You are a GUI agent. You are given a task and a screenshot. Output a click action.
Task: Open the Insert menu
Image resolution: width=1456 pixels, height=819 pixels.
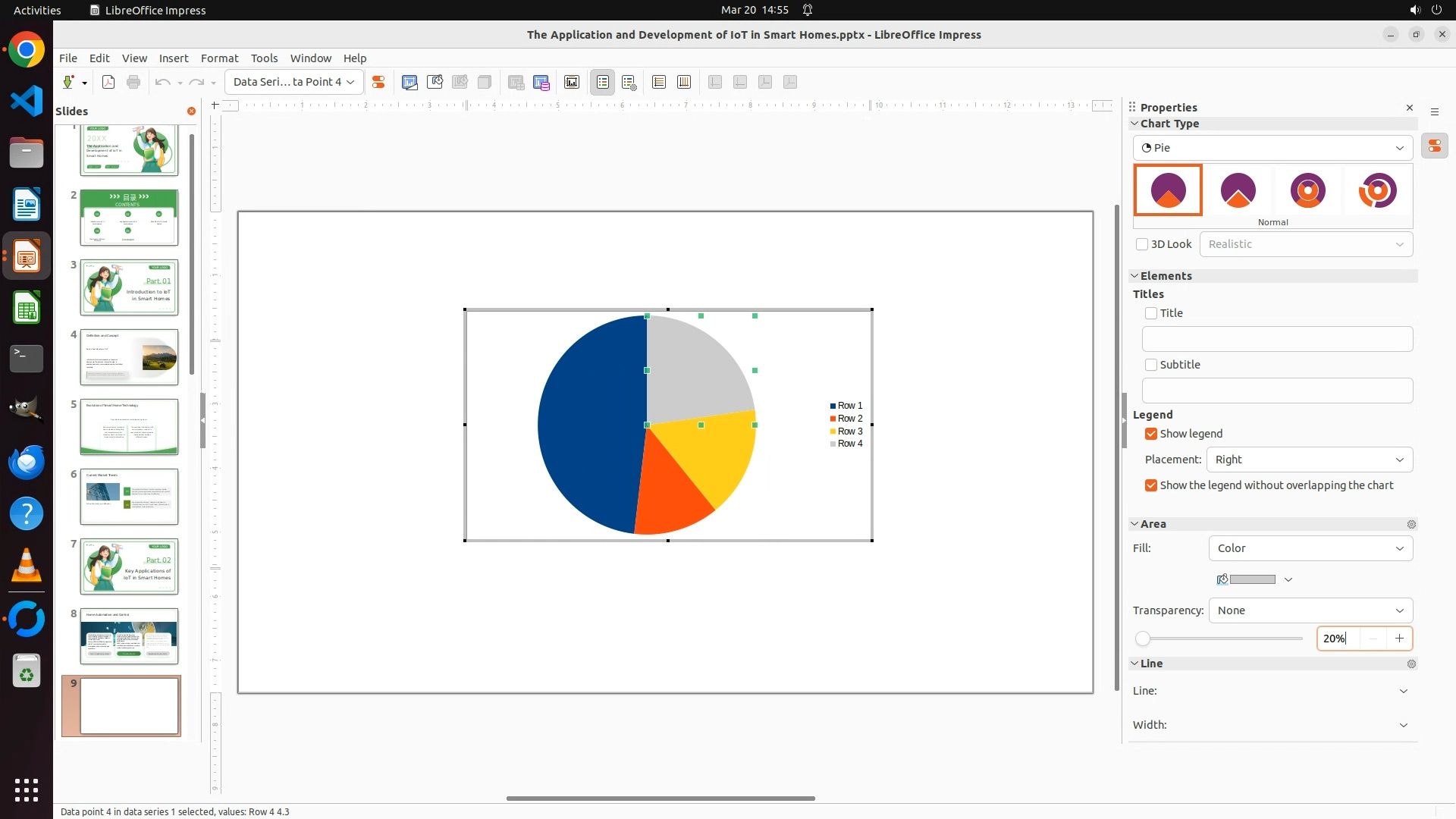173,58
